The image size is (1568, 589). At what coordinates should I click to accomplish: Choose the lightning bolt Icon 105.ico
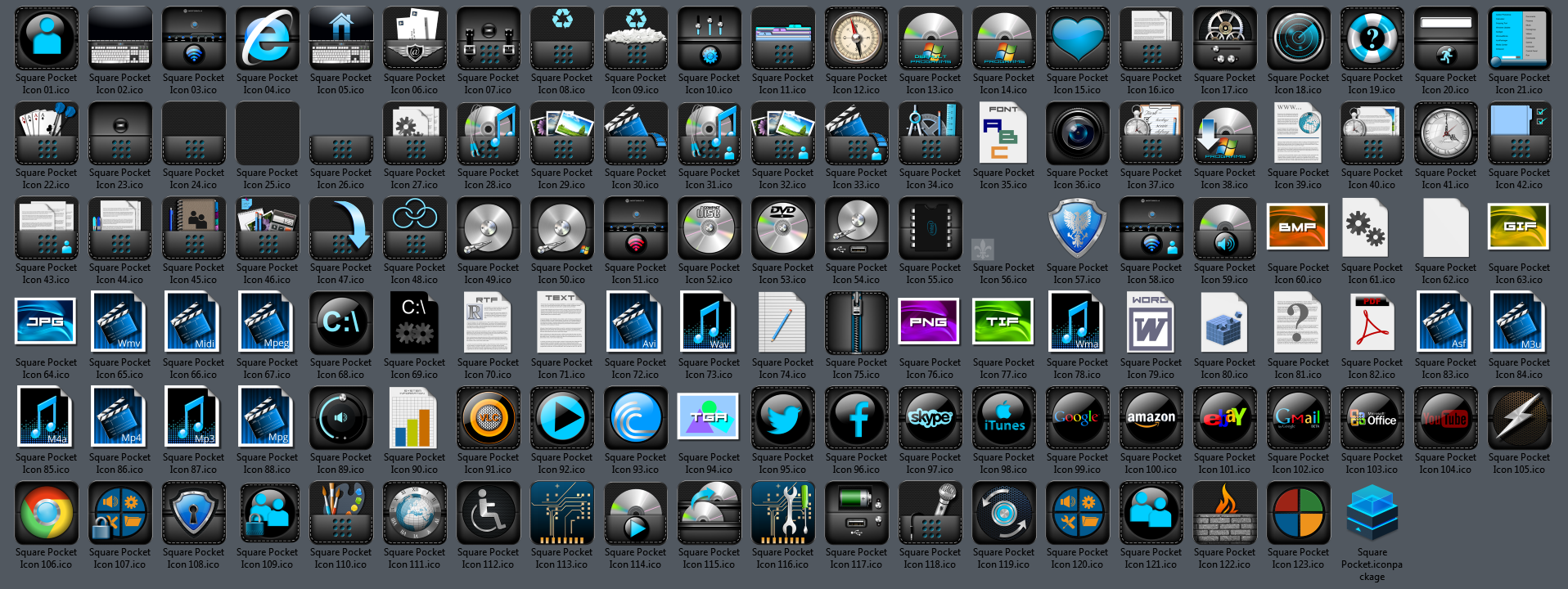coord(1520,418)
